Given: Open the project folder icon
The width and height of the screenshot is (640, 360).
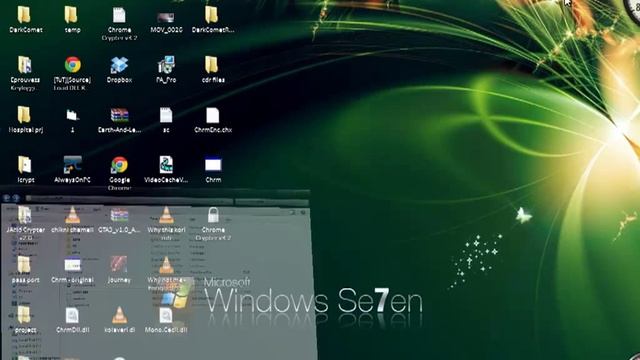Looking at the screenshot, I should (24, 315).
